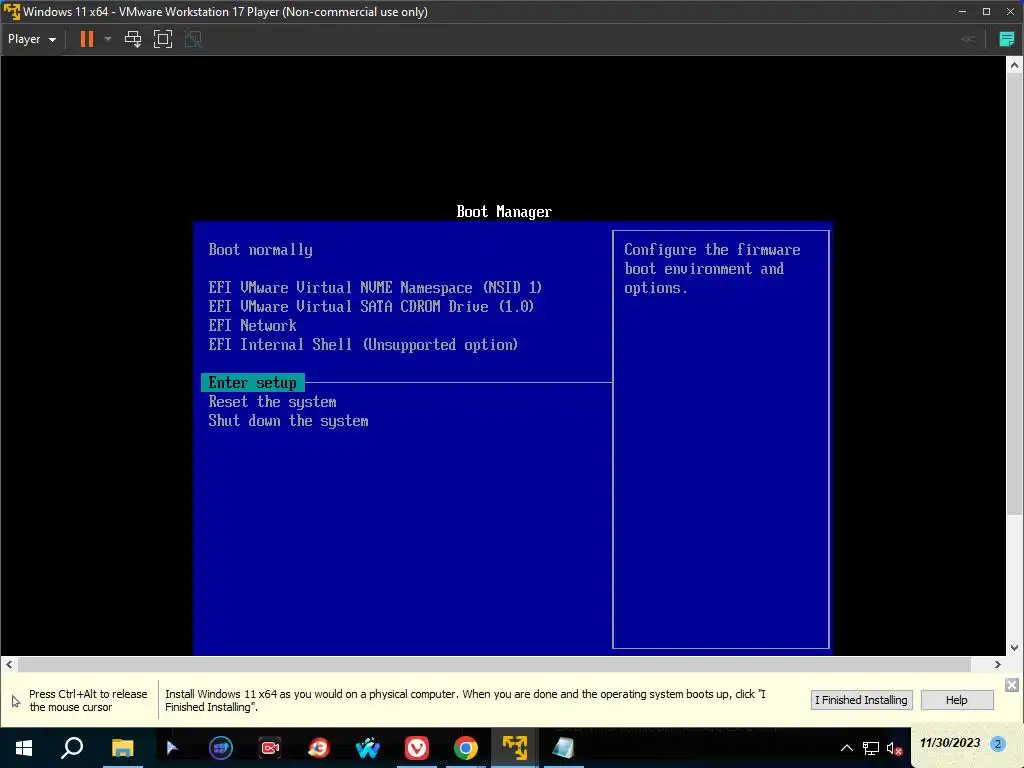This screenshot has height=768, width=1024.
Task: Open Windows taskbar search
Action: coord(72,748)
